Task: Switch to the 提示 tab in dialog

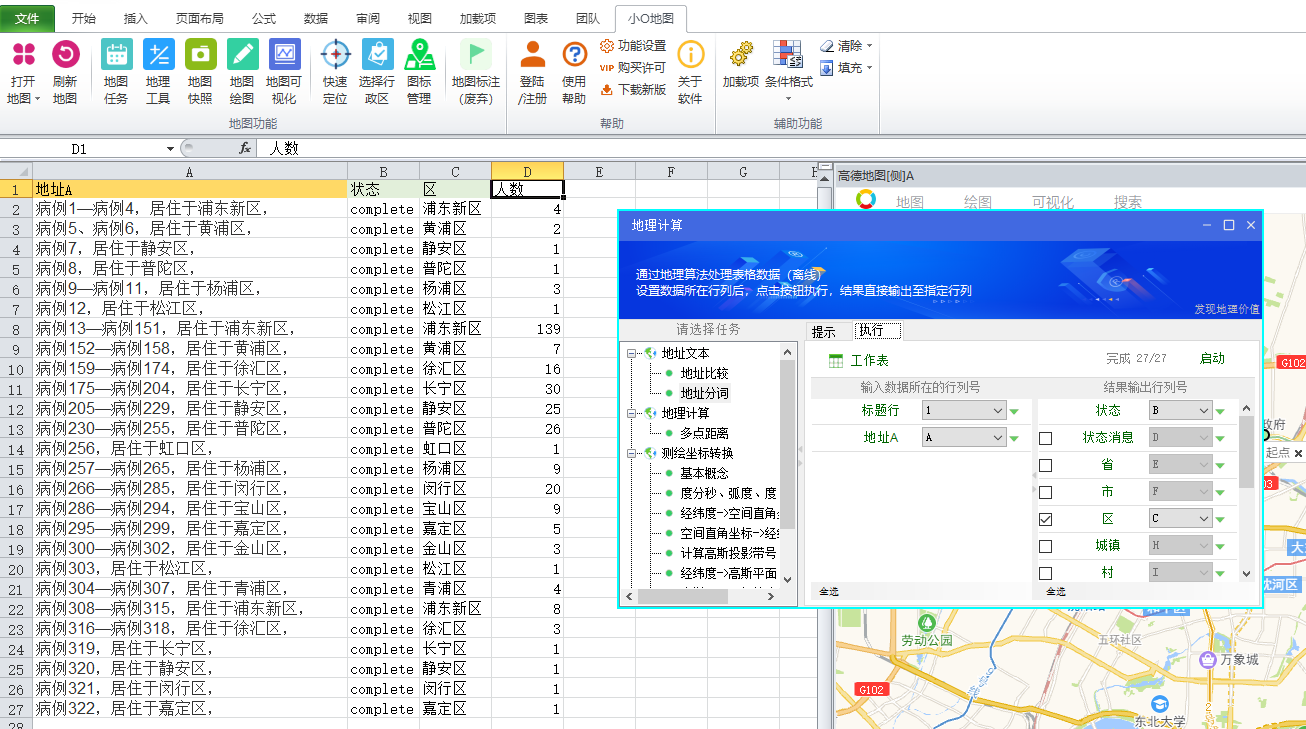Action: 824,332
